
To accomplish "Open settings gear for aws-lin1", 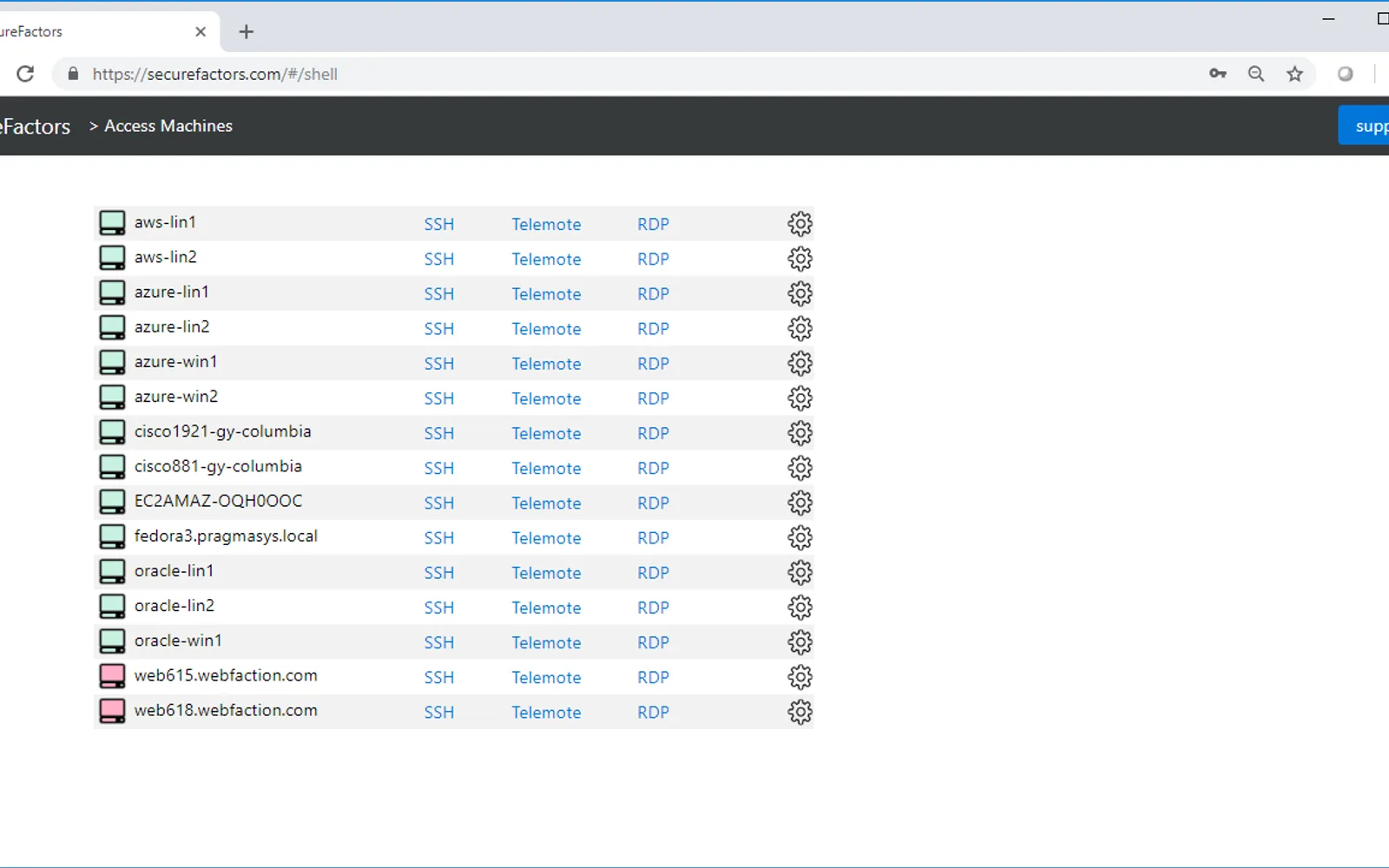I will tap(800, 224).
